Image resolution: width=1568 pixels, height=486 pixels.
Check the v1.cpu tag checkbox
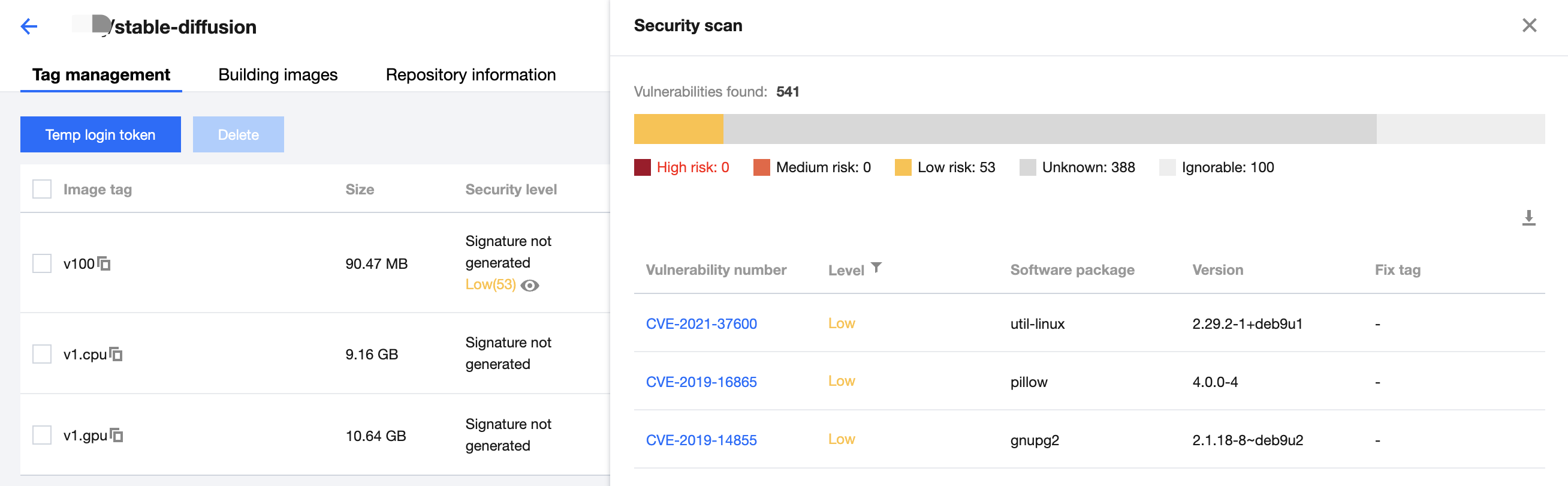click(x=42, y=355)
